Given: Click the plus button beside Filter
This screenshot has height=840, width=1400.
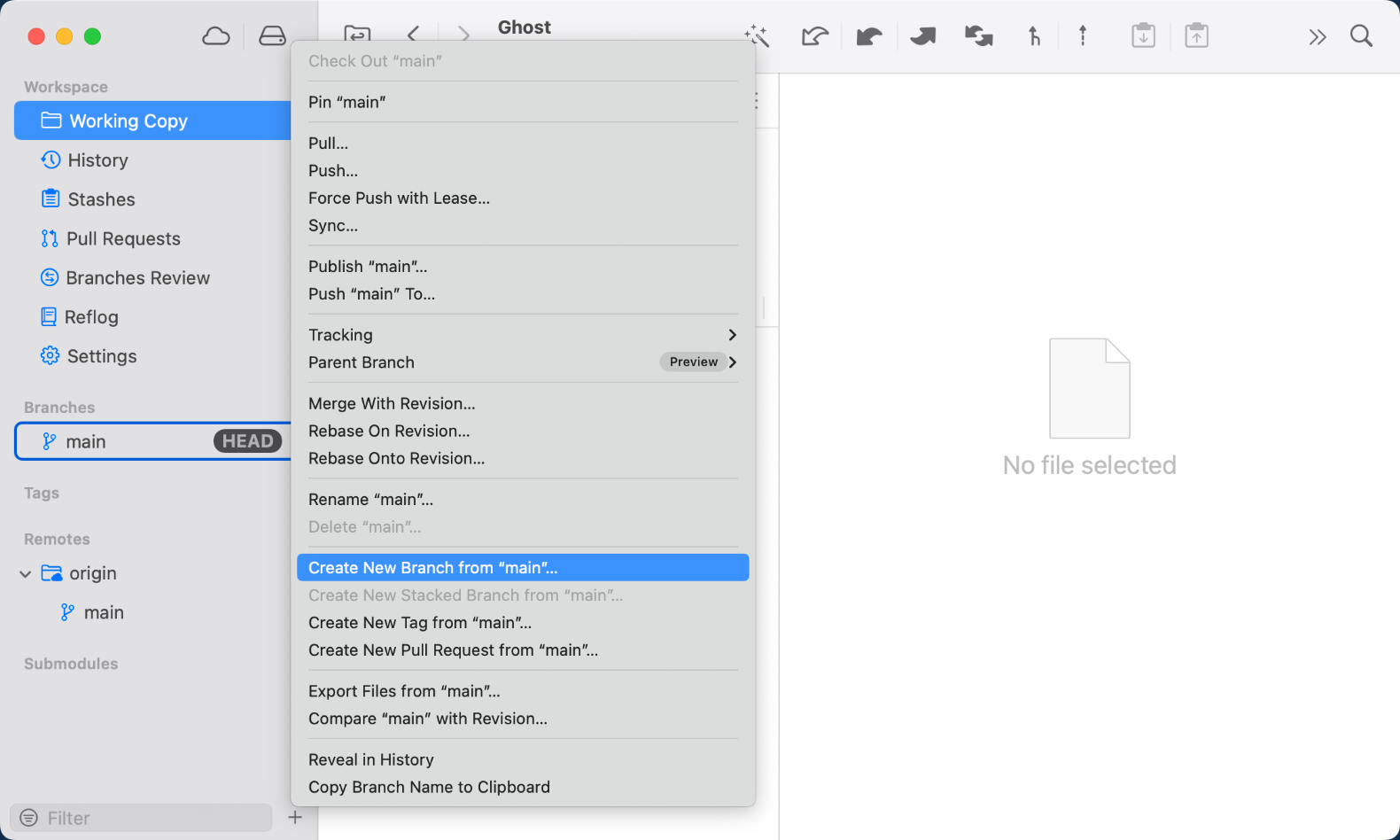Looking at the screenshot, I should pyautogui.click(x=295, y=818).
